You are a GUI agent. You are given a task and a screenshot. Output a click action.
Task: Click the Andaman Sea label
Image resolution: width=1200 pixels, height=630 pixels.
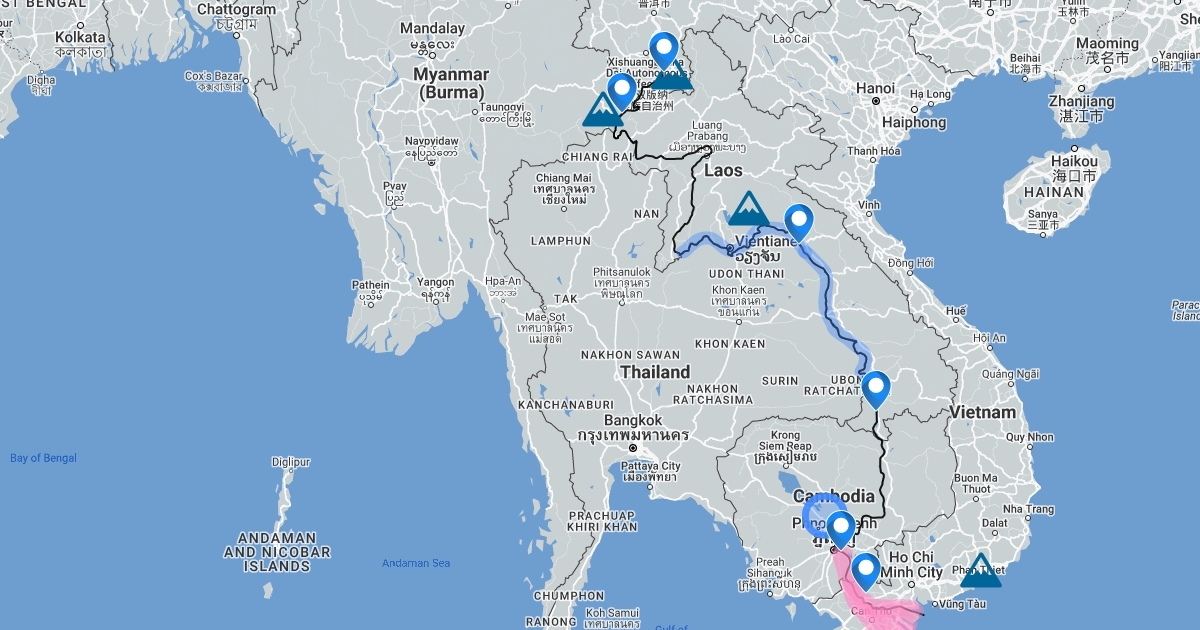tap(416, 563)
